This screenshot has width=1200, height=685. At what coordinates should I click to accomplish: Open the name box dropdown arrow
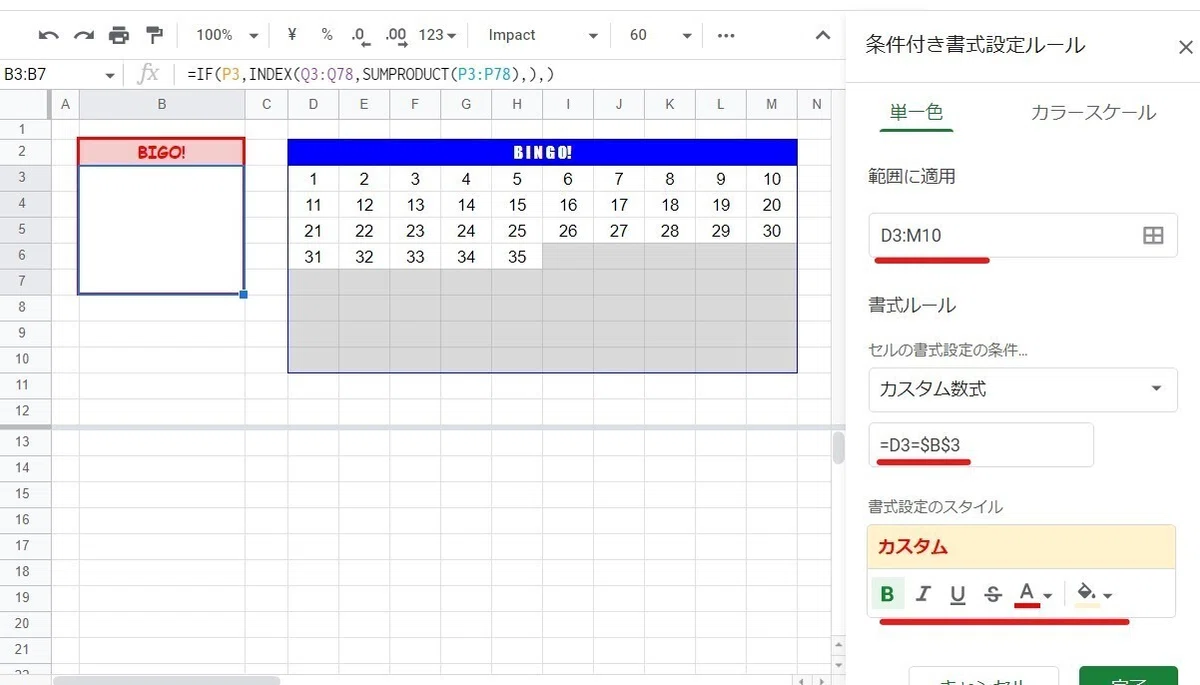tap(110, 75)
